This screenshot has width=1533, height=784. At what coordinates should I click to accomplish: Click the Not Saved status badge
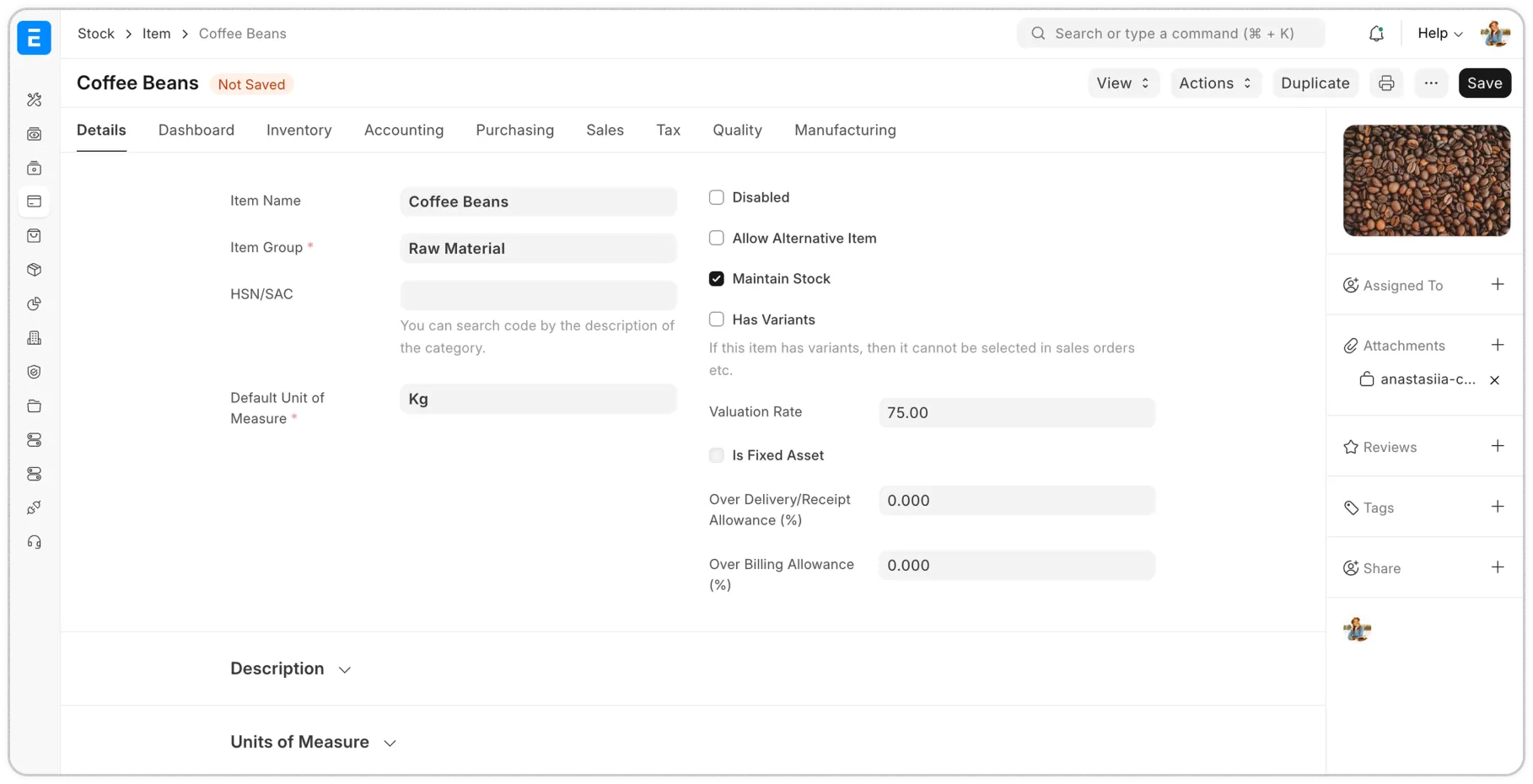[251, 84]
